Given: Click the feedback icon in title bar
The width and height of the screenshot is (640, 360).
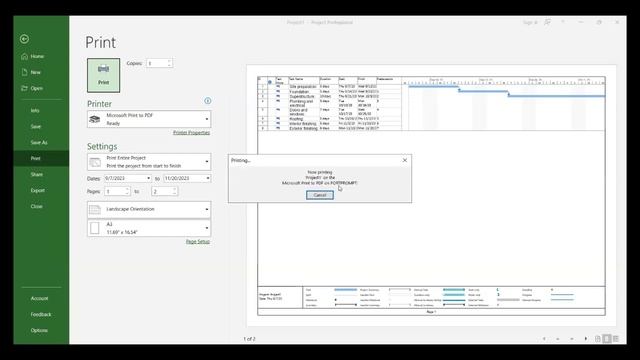Looking at the screenshot, I should point(547,22).
